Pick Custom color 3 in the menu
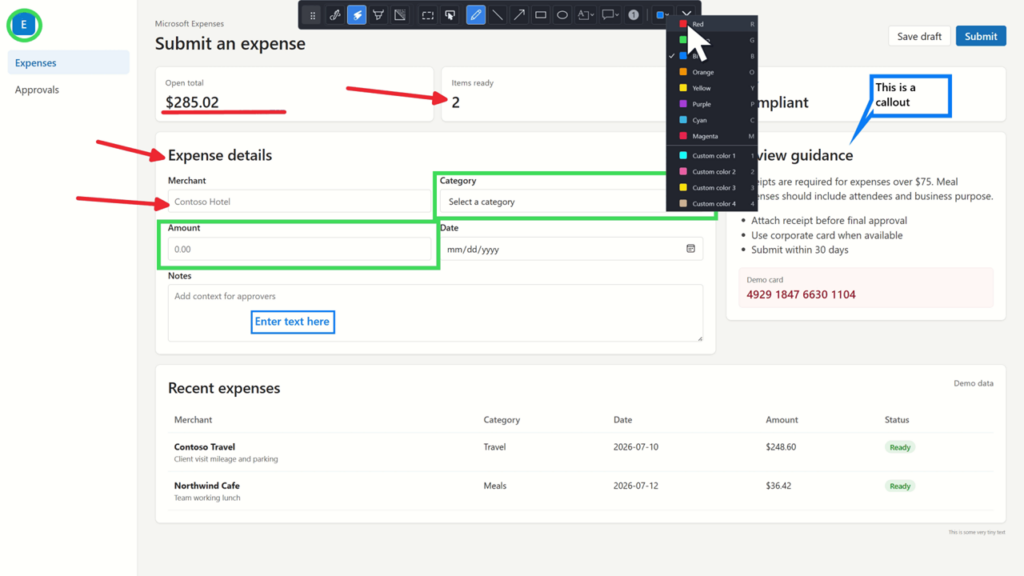The height and width of the screenshot is (576, 1024). tap(712, 187)
